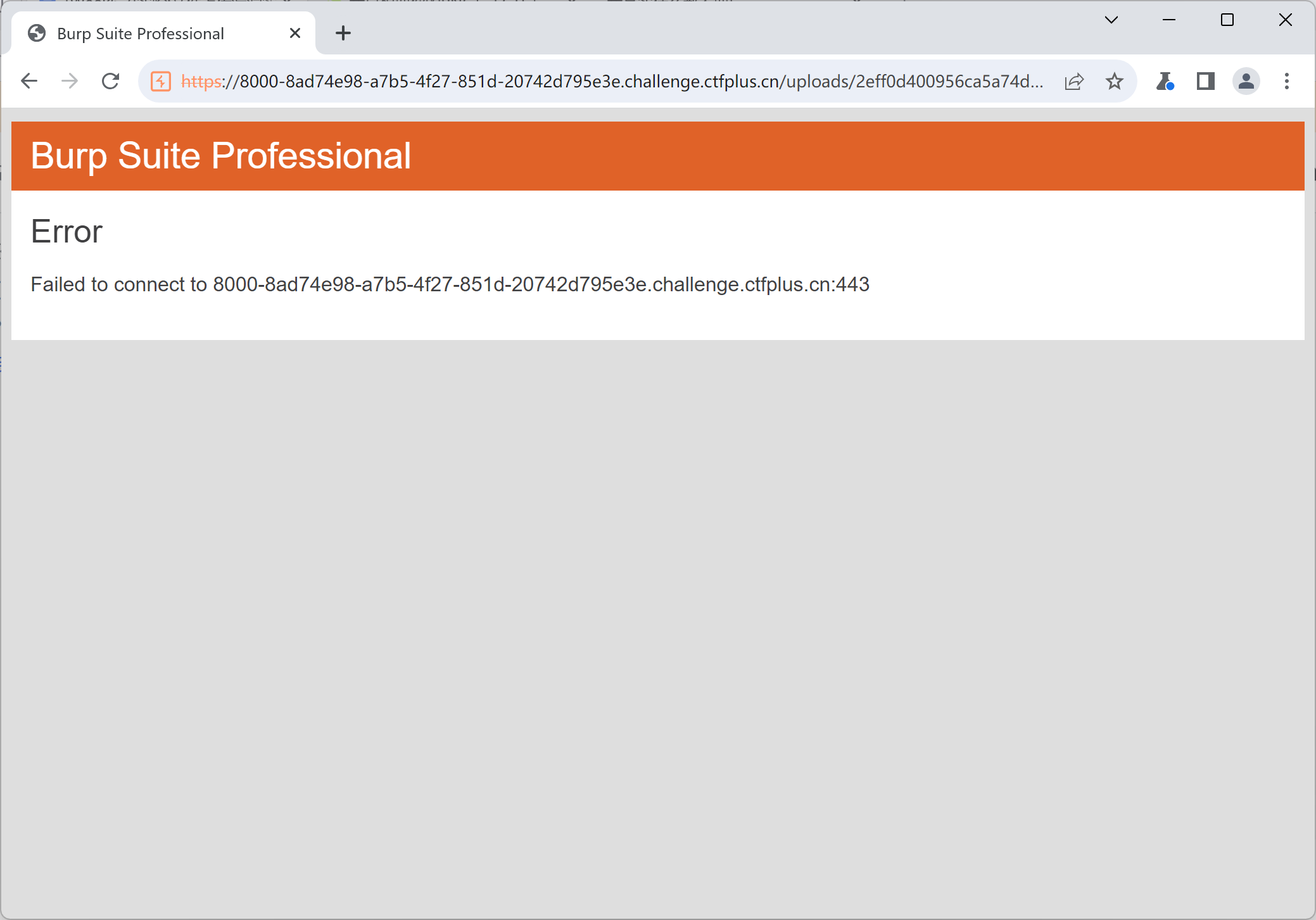Image resolution: width=1316 pixels, height=920 pixels.
Task: Click the browser back arrow
Action: click(29, 81)
